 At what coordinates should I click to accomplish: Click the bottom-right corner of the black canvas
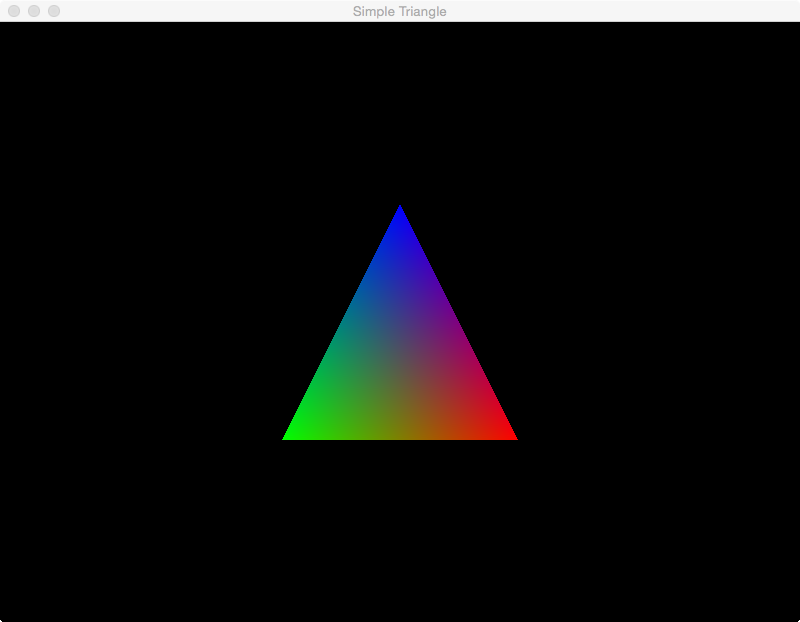click(796, 618)
